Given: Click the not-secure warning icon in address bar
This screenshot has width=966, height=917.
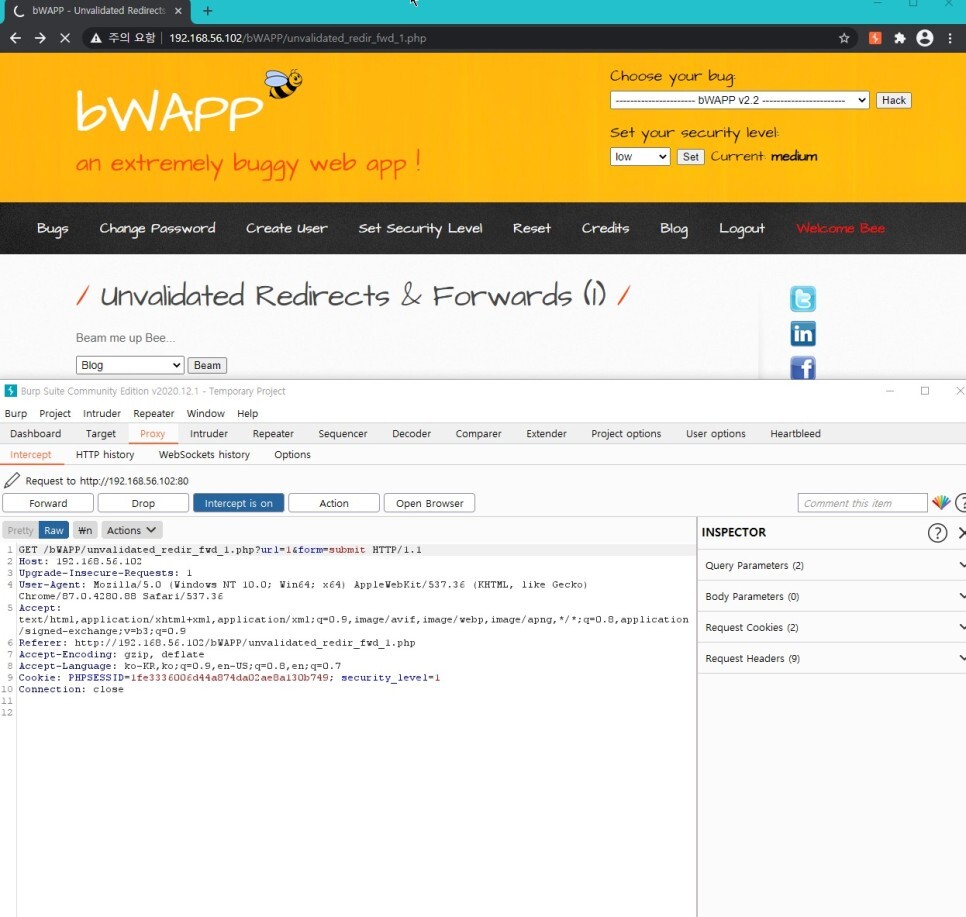Looking at the screenshot, I should click(95, 38).
